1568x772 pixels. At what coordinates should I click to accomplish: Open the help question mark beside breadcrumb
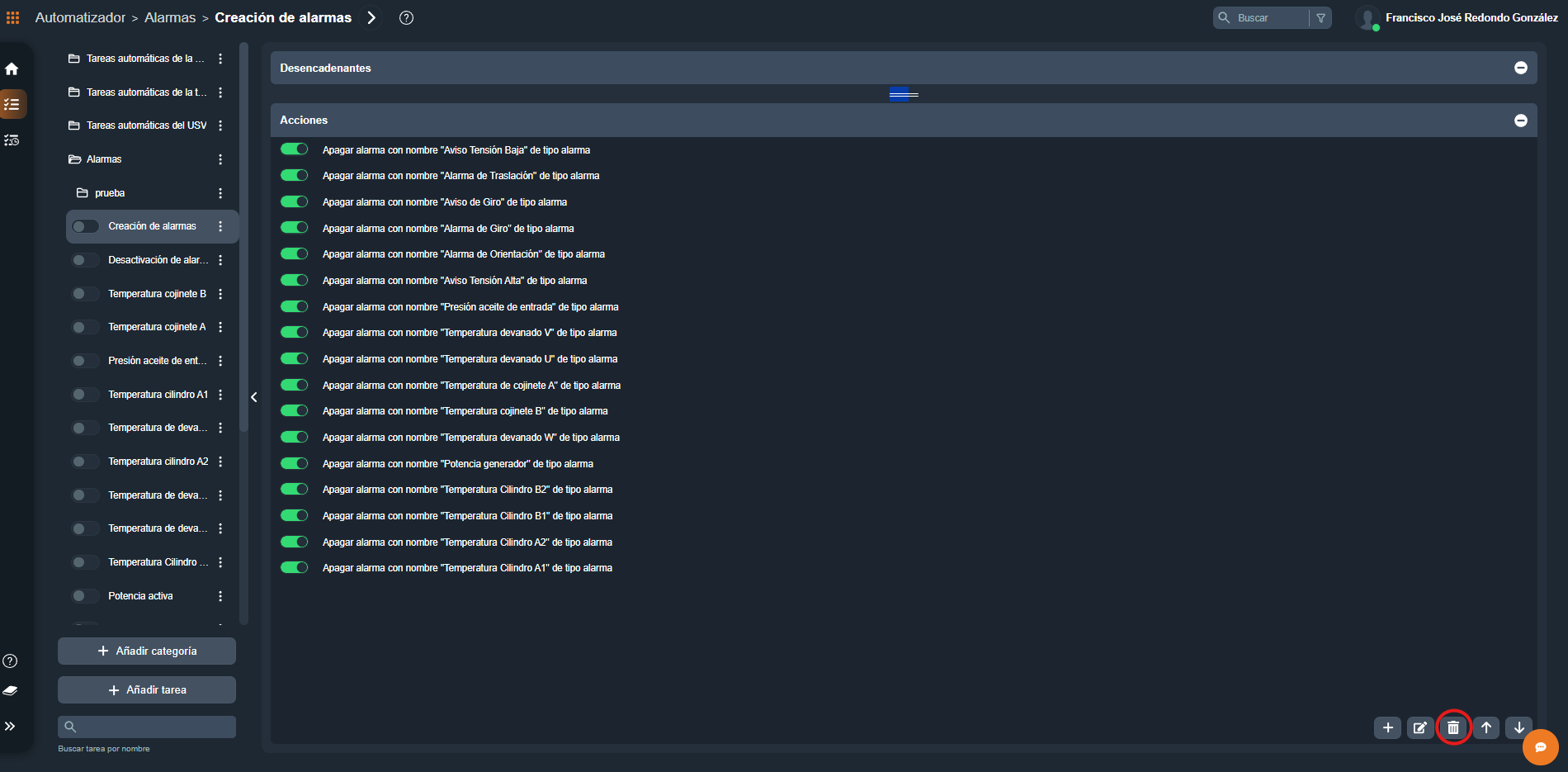click(x=406, y=18)
